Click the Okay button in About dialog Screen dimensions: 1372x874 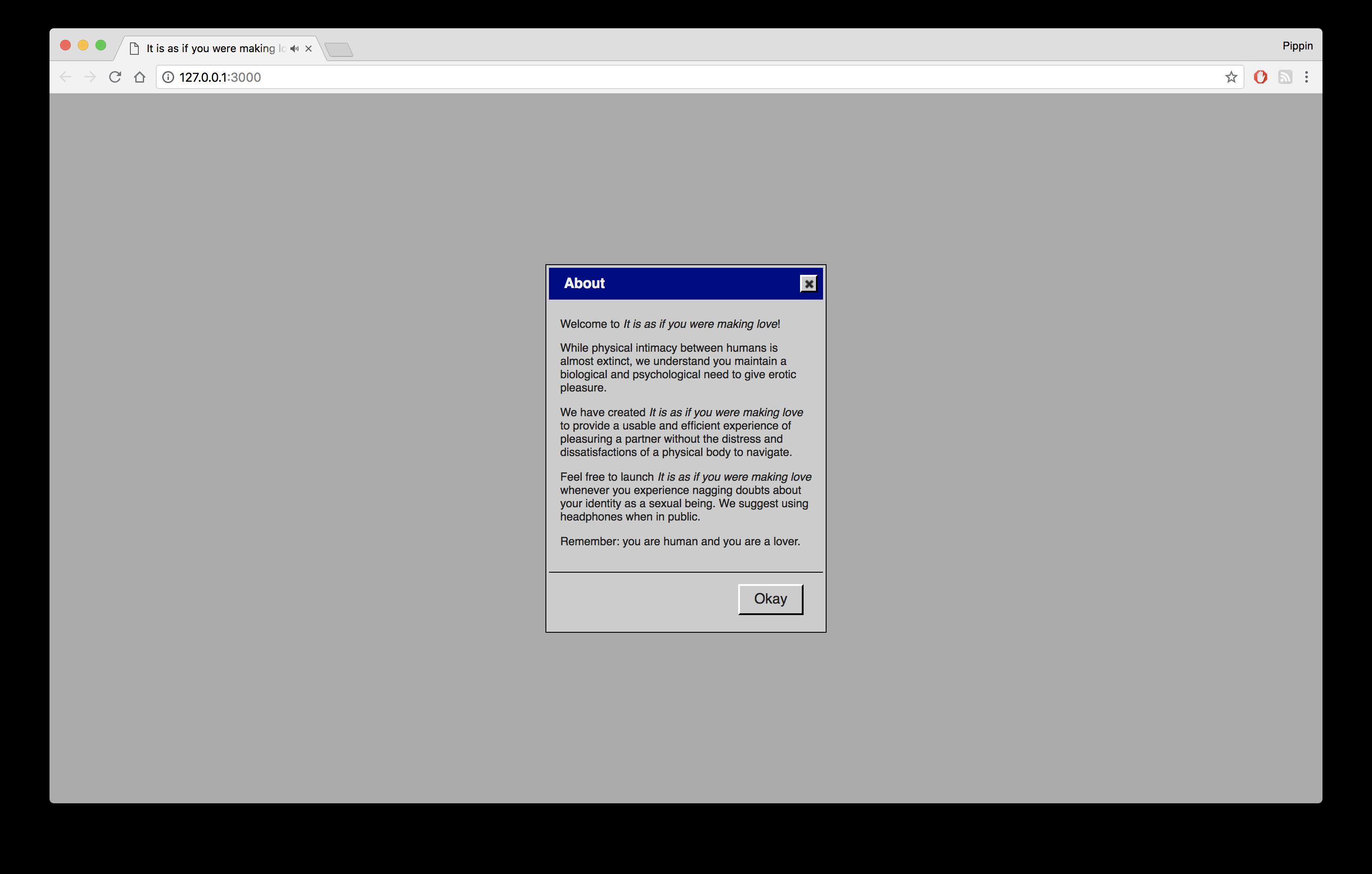point(770,599)
